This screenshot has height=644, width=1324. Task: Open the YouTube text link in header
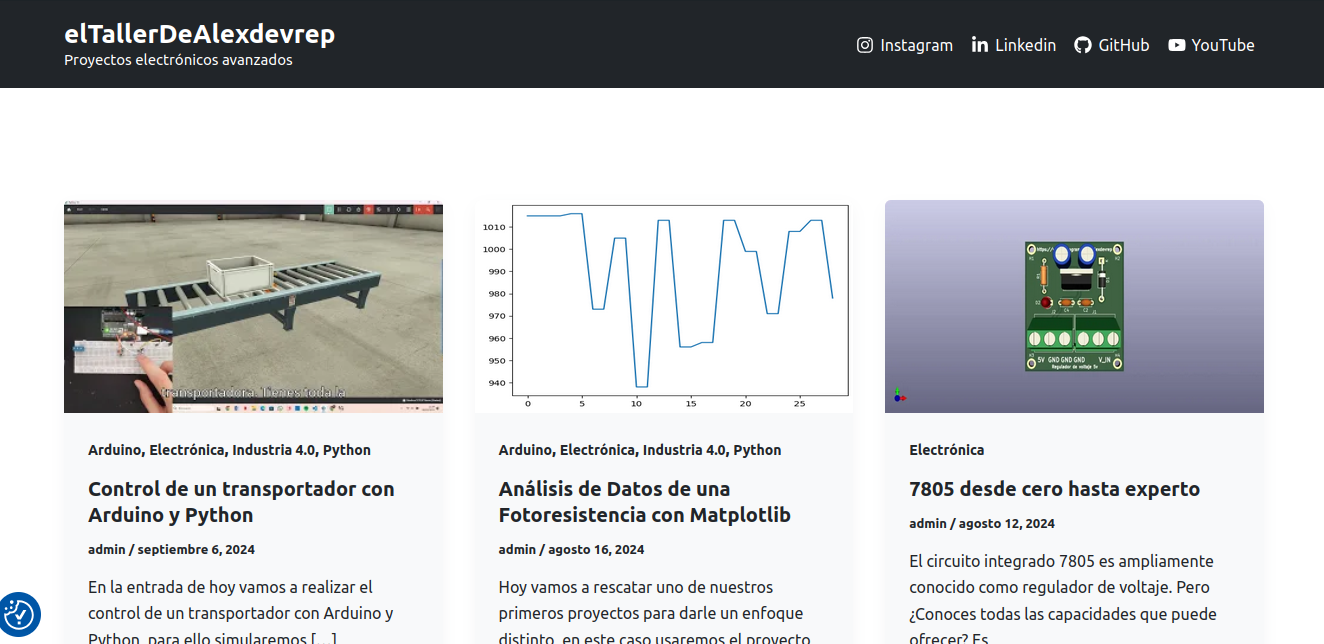click(1223, 45)
